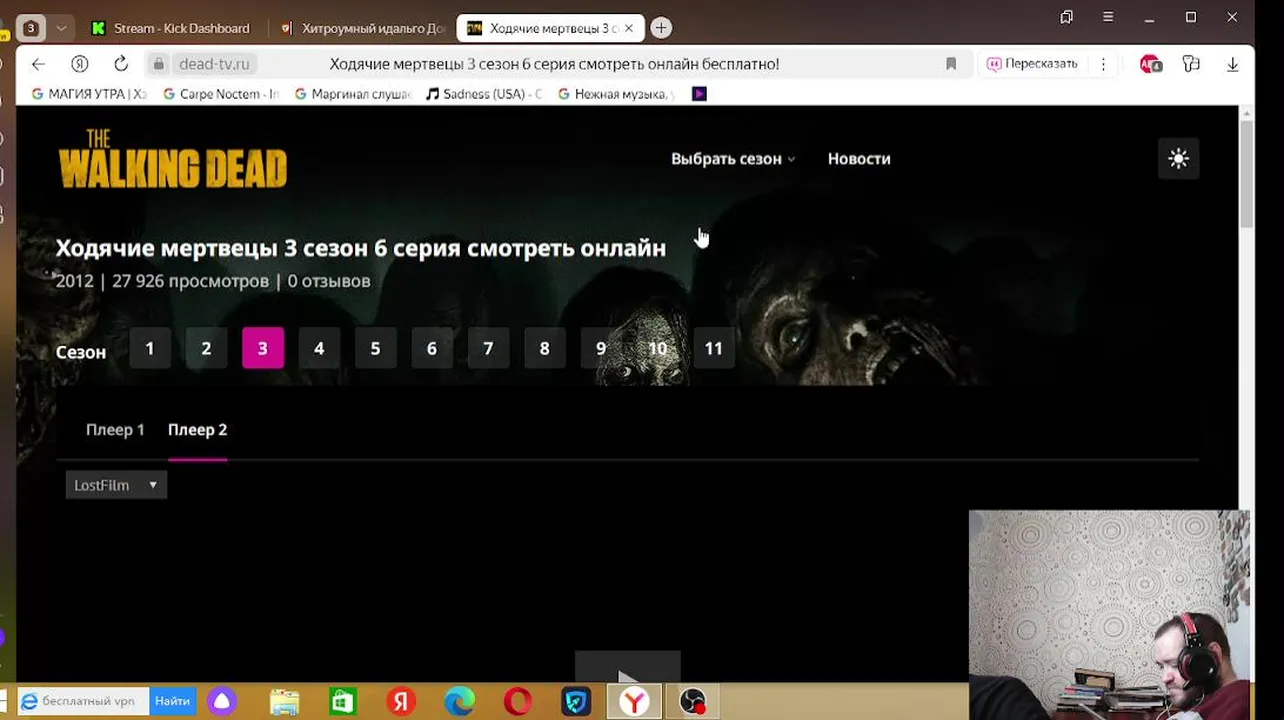Open the blue shield VPN app in taskbar
This screenshot has width=1284, height=720.
click(x=576, y=702)
